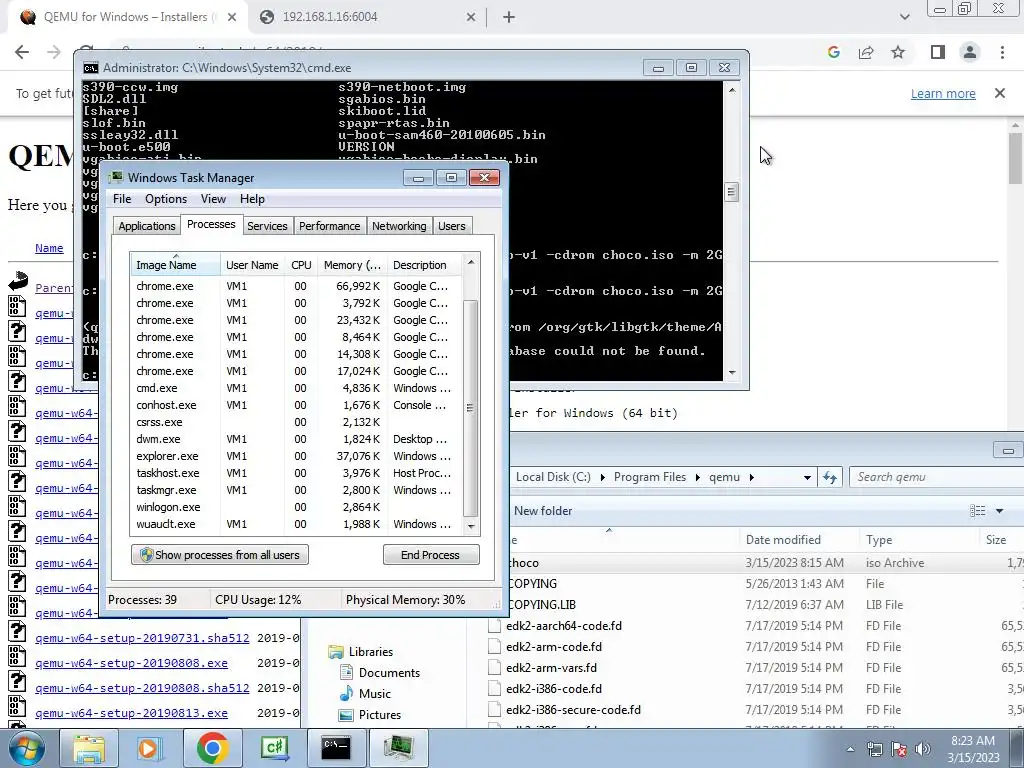Dismiss the Chrome info bar
Image resolution: width=1024 pixels, height=768 pixels.
pyautogui.click(x=1000, y=93)
